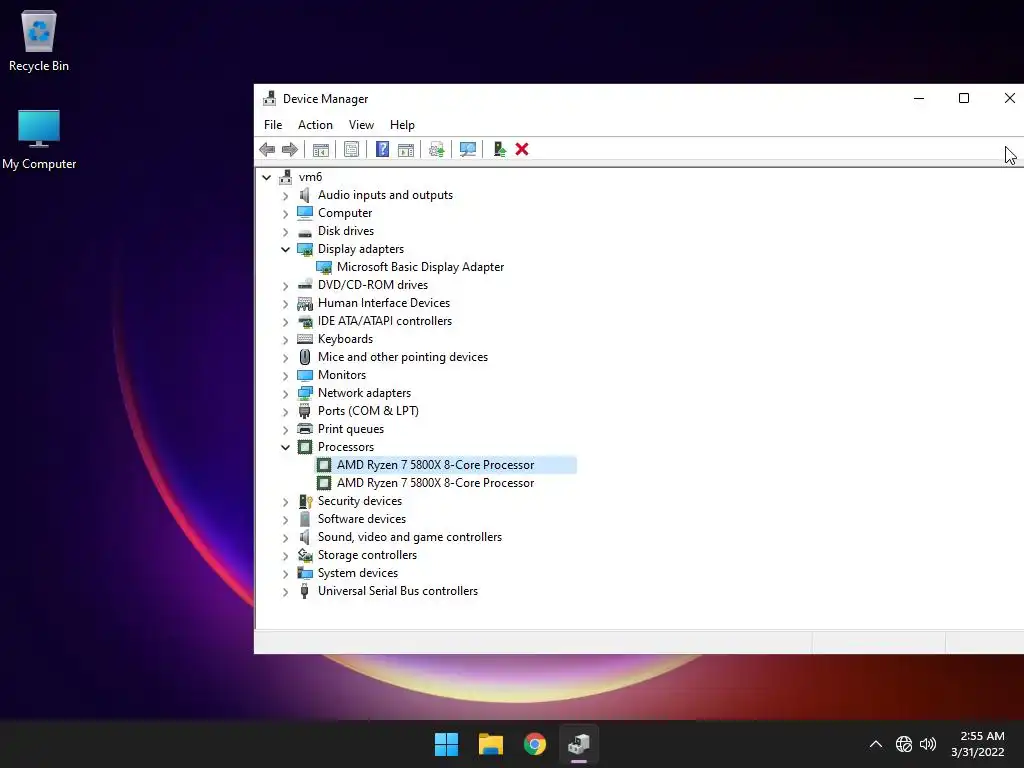Screen dimensions: 1024x768
Task: Open the Help menu
Action: [402, 125]
